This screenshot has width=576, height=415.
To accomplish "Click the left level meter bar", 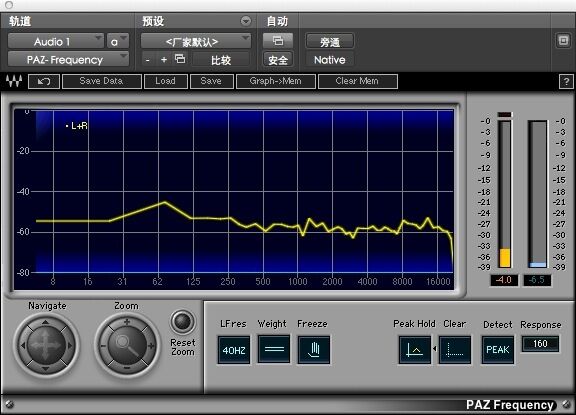I will pos(505,194).
